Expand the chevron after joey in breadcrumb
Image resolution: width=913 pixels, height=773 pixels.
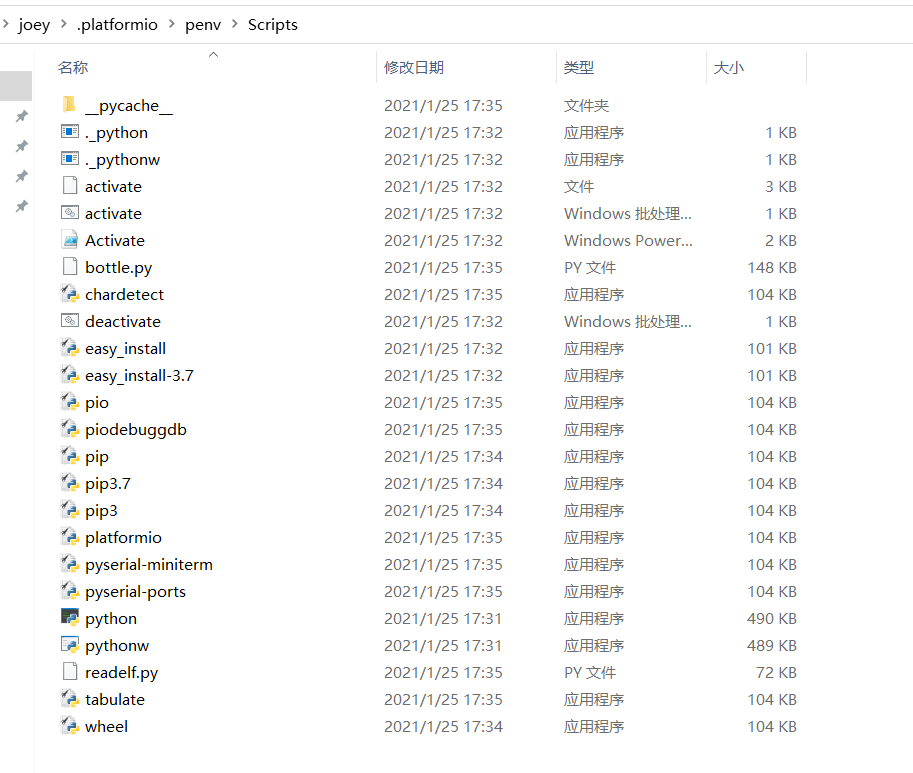click(63, 24)
